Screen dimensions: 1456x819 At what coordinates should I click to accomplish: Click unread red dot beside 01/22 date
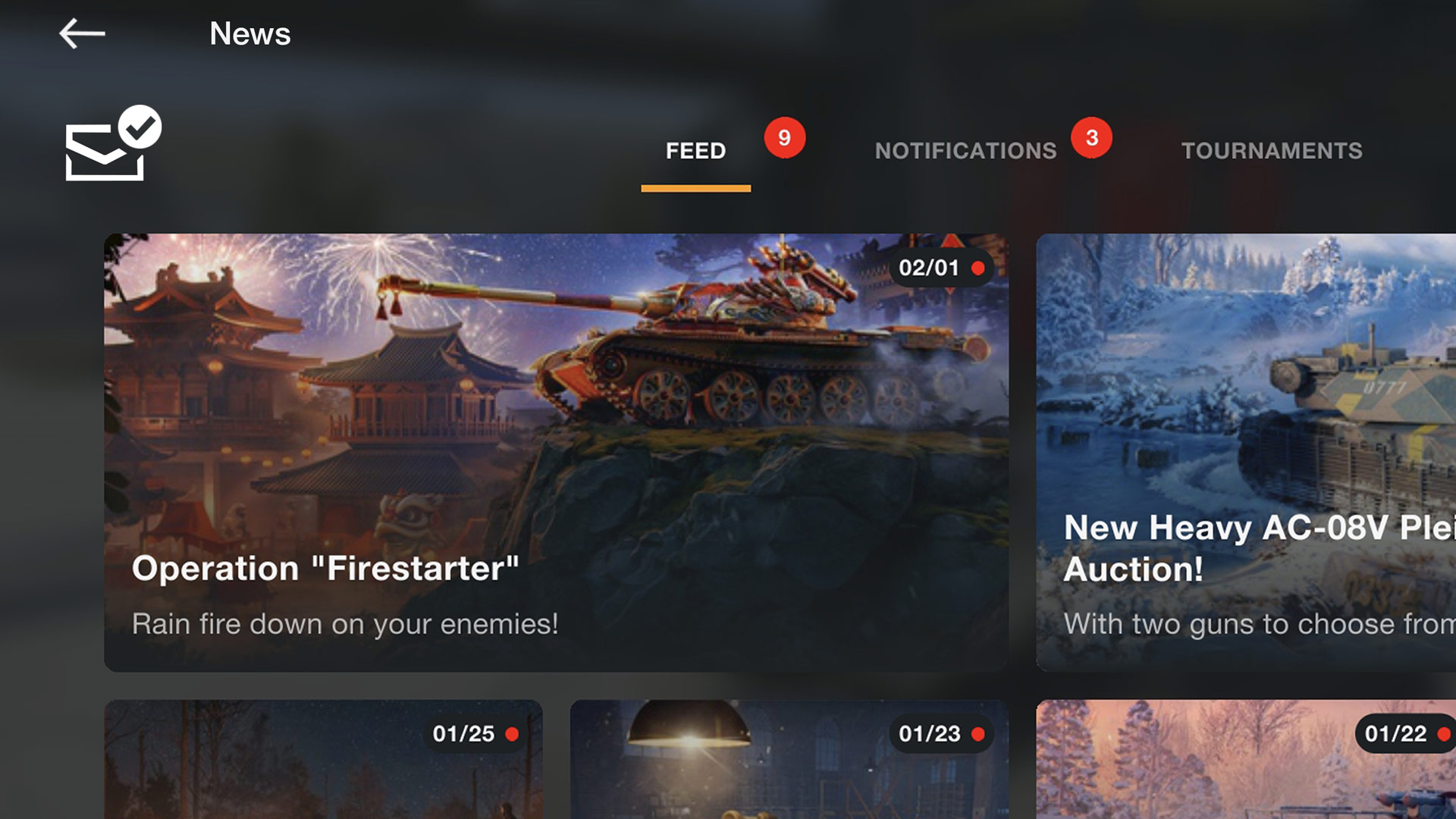point(1444,734)
